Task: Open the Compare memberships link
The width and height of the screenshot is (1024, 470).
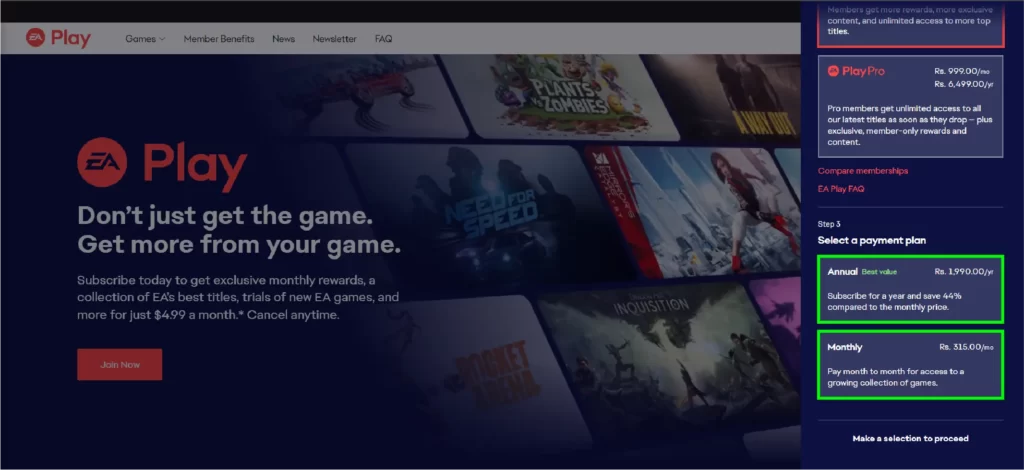Action: tap(863, 171)
